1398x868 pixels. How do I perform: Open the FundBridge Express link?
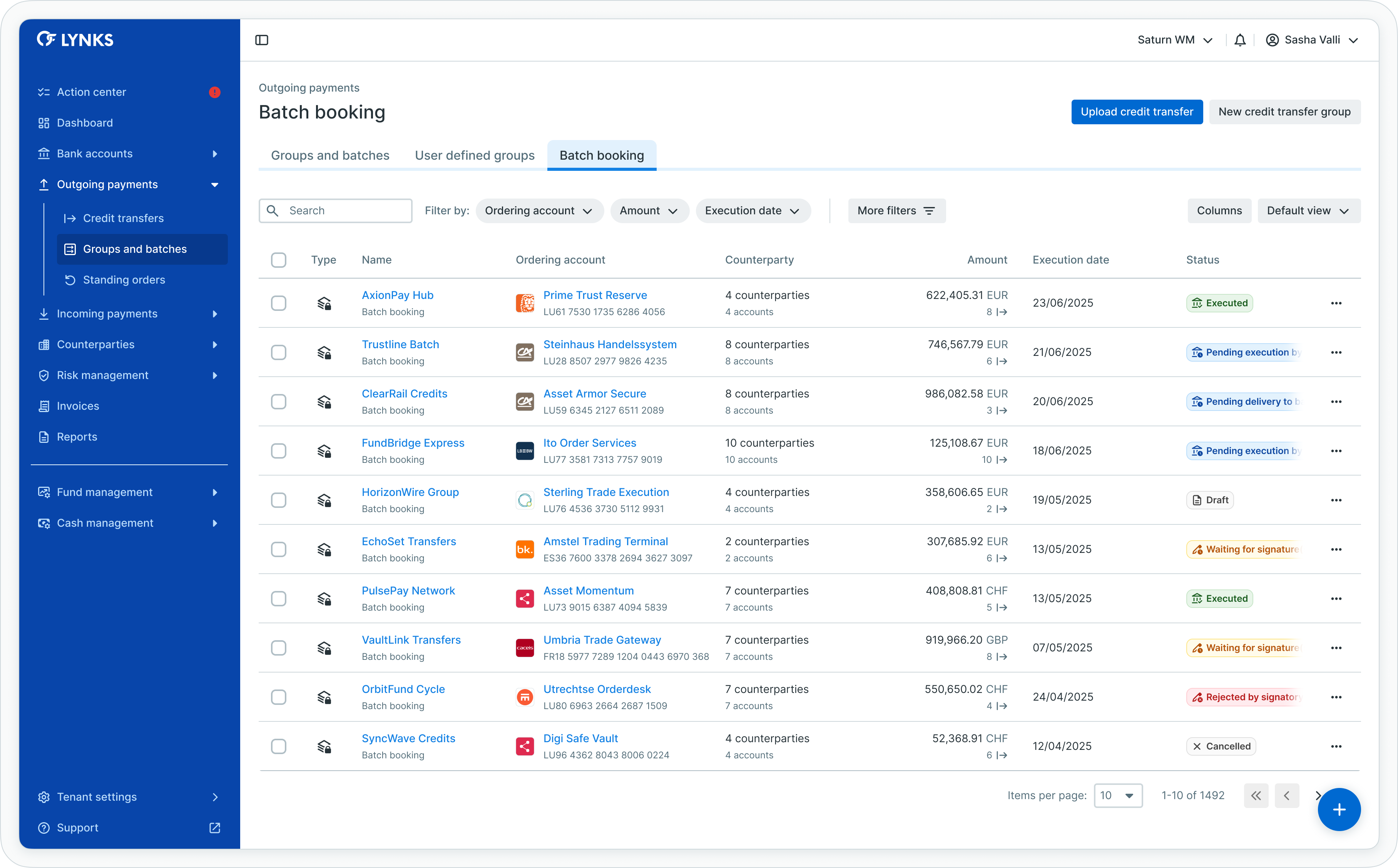(x=413, y=443)
